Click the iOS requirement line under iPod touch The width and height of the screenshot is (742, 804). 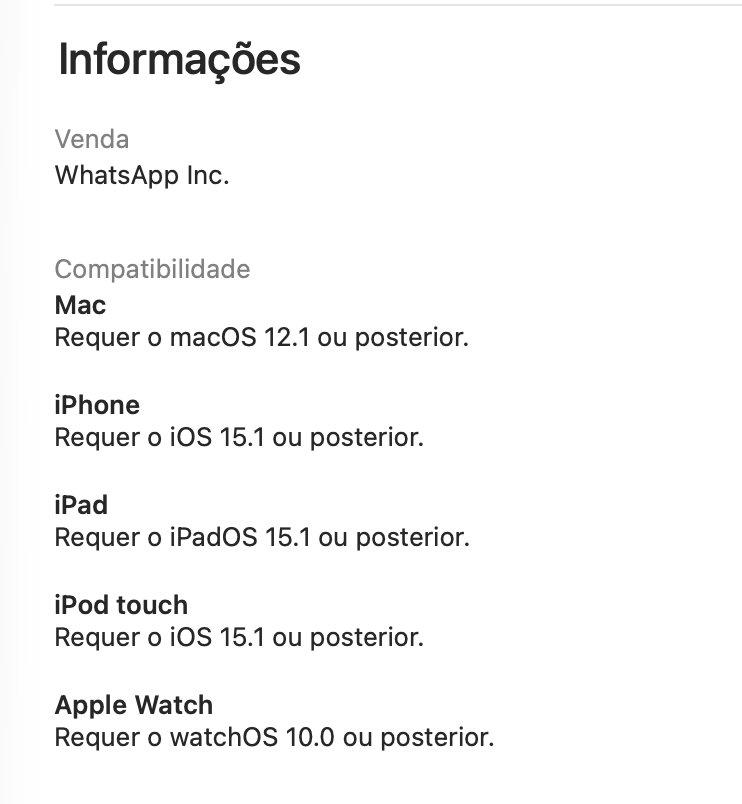(x=239, y=638)
